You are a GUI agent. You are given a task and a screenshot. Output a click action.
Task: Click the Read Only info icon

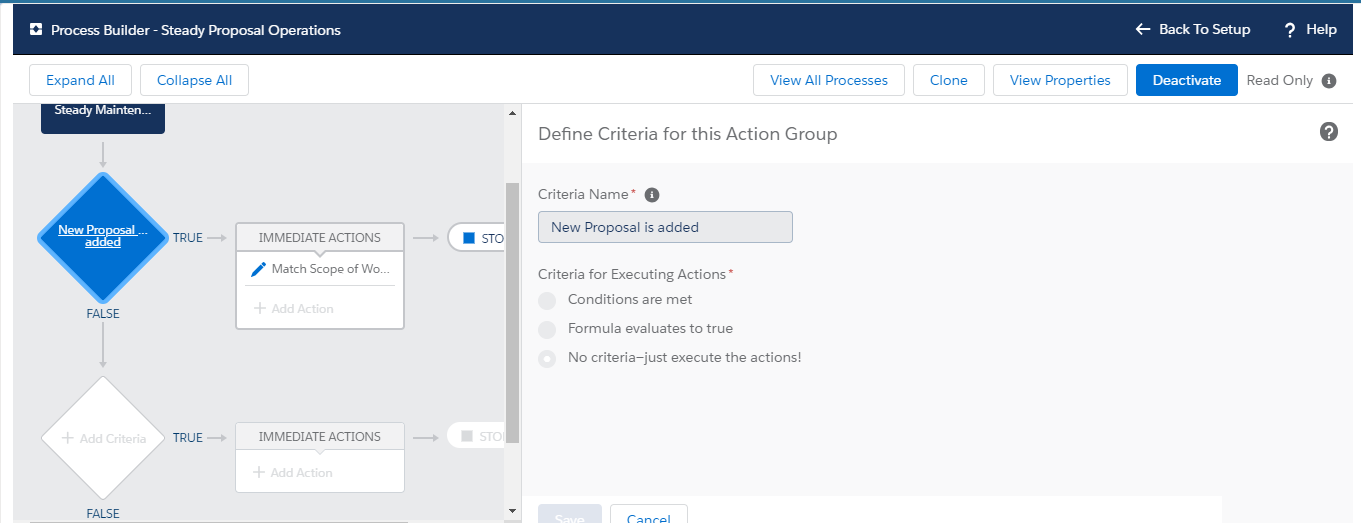1329,81
